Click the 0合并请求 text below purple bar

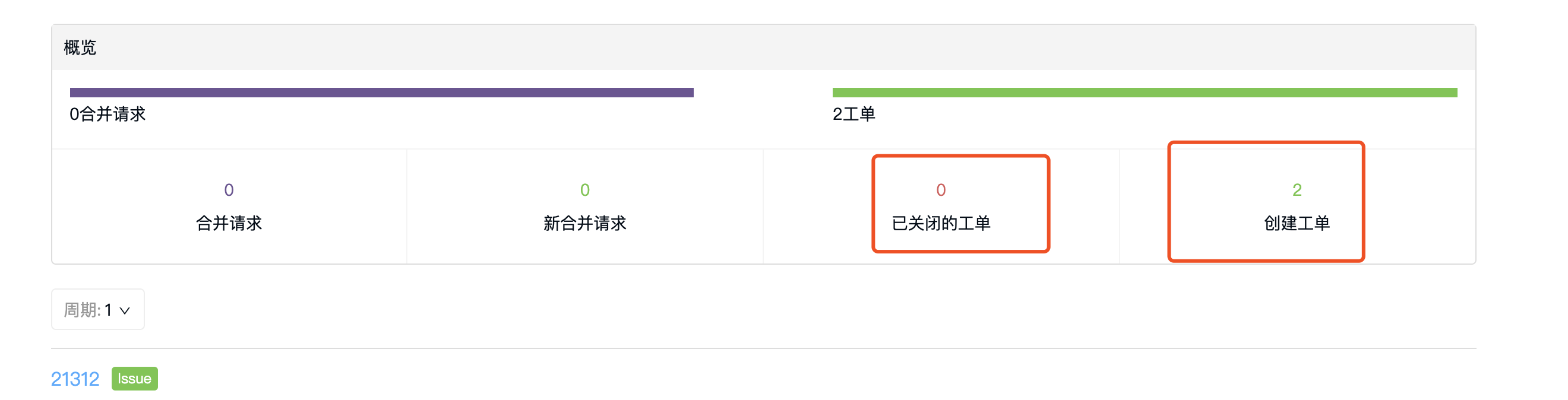point(108,115)
